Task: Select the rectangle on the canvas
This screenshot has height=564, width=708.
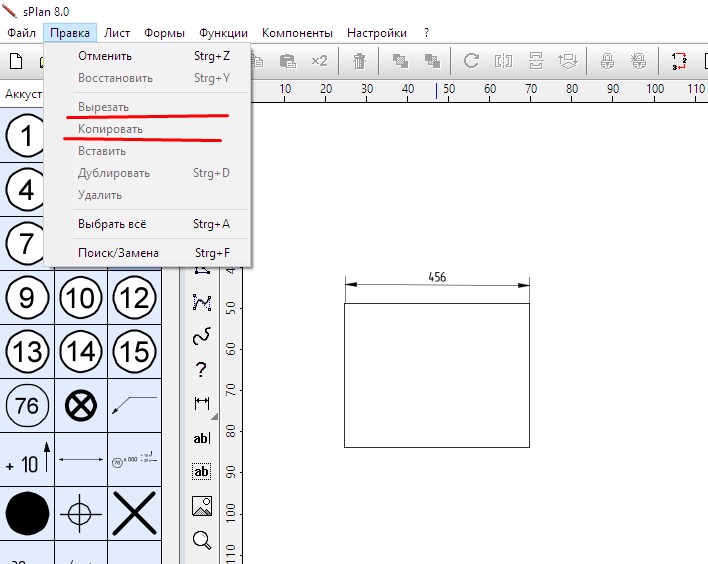Action: click(x=437, y=375)
